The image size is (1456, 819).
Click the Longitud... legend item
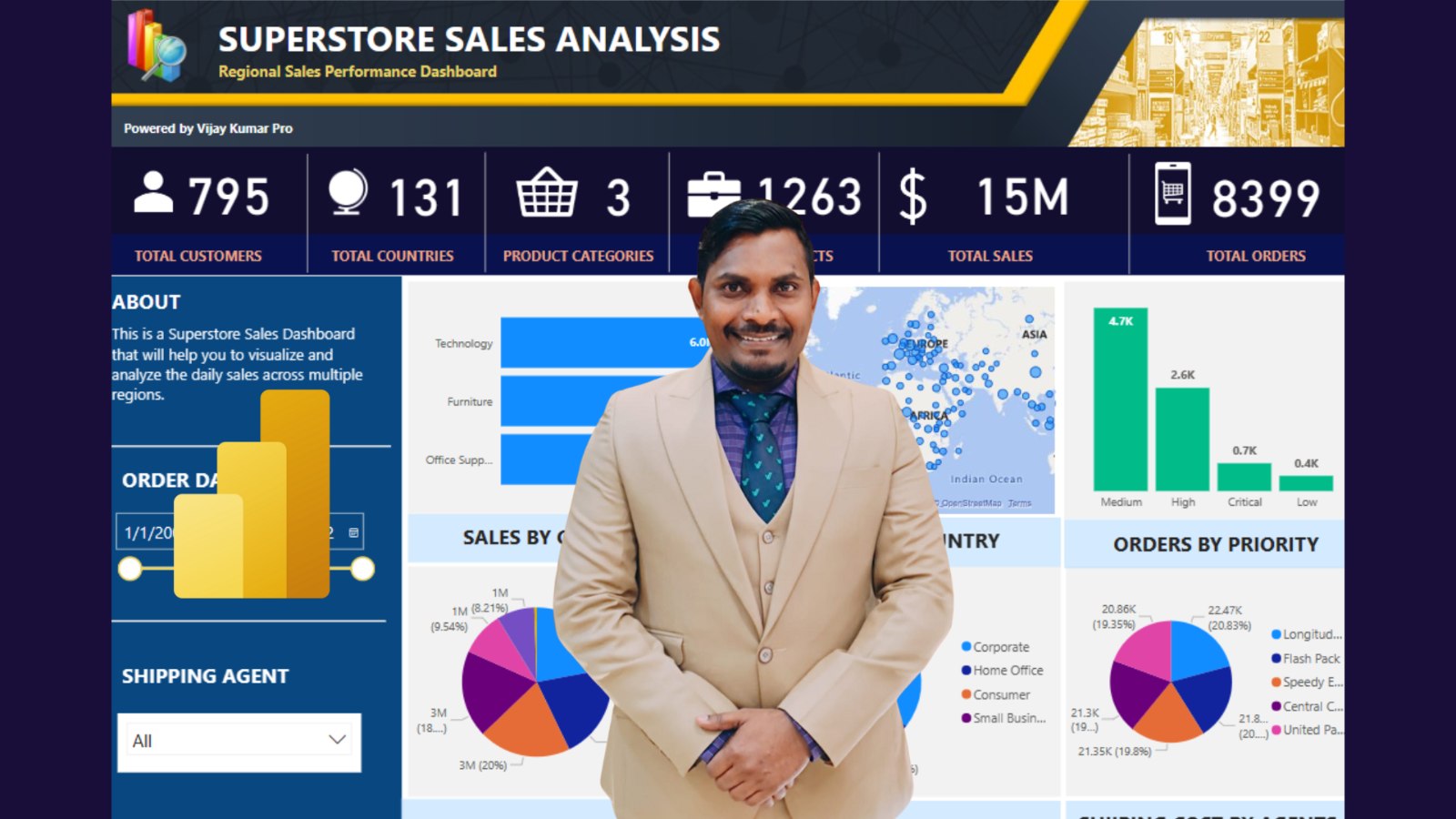[1307, 634]
